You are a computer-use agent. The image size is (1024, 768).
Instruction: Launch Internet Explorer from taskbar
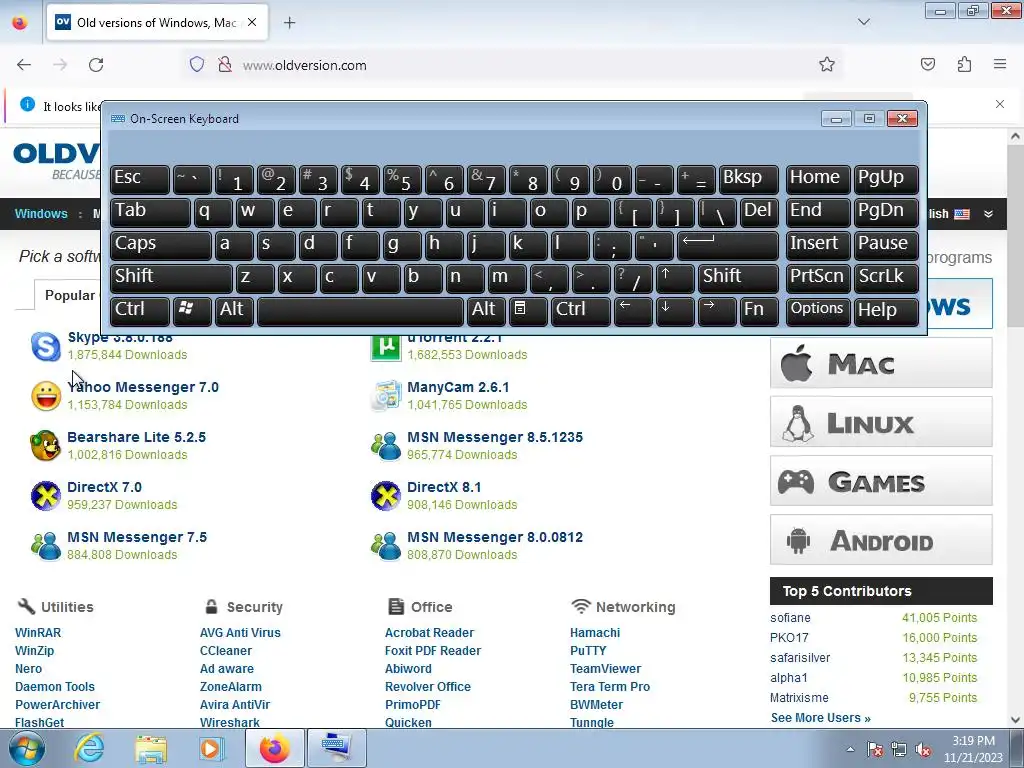[89, 748]
